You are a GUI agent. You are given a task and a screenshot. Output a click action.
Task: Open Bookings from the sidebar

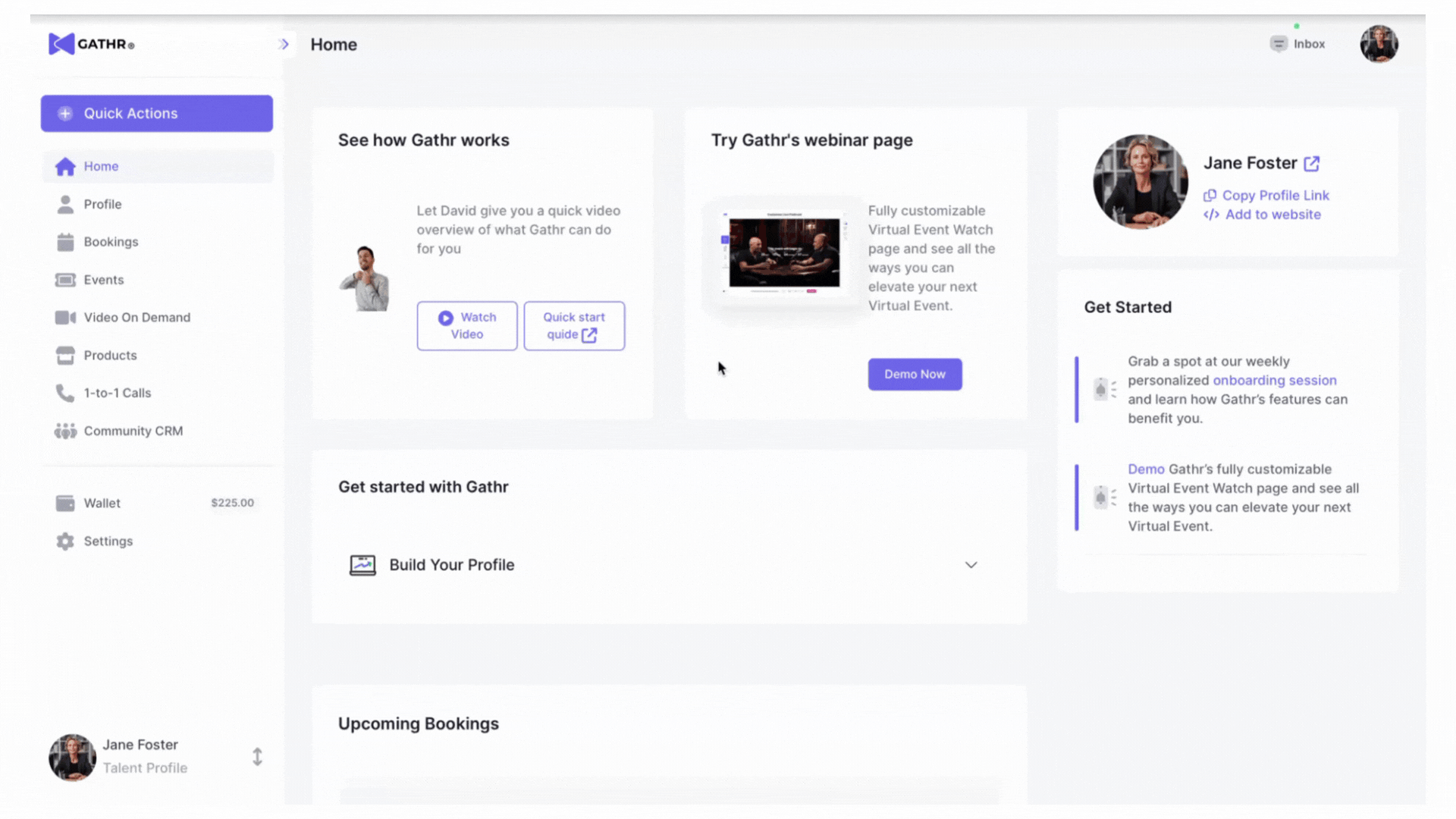[x=111, y=242]
